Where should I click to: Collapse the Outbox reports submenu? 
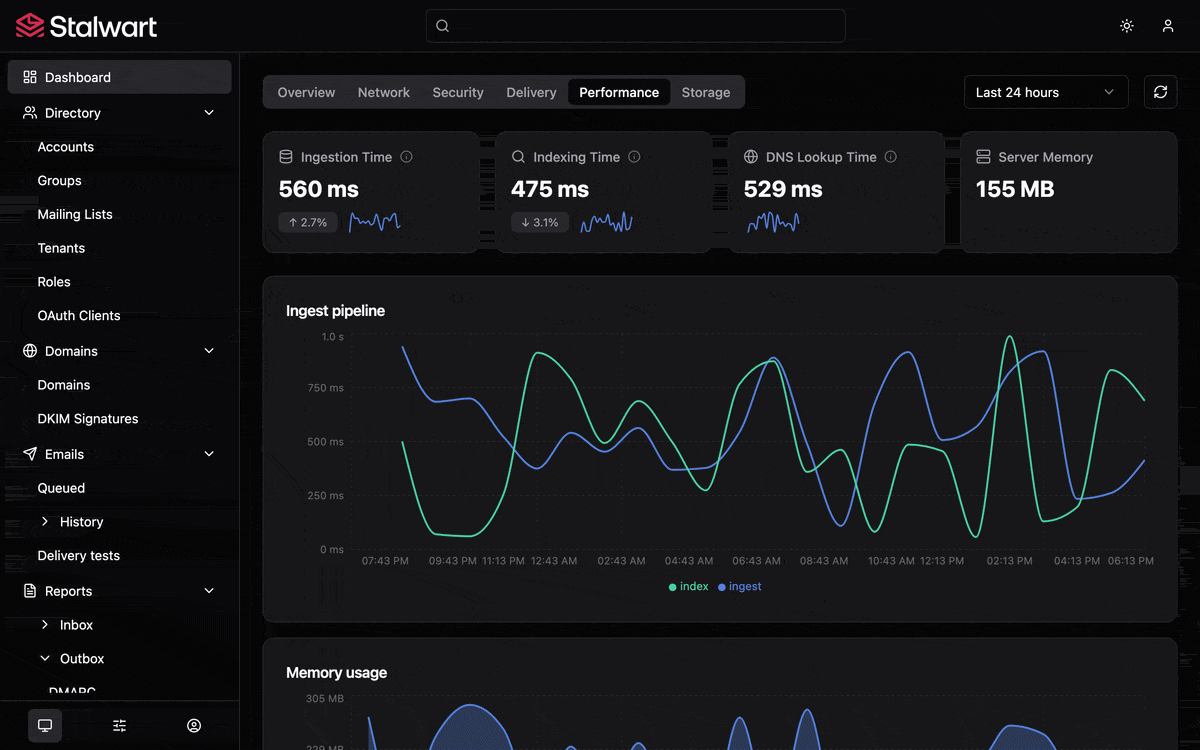[45, 659]
